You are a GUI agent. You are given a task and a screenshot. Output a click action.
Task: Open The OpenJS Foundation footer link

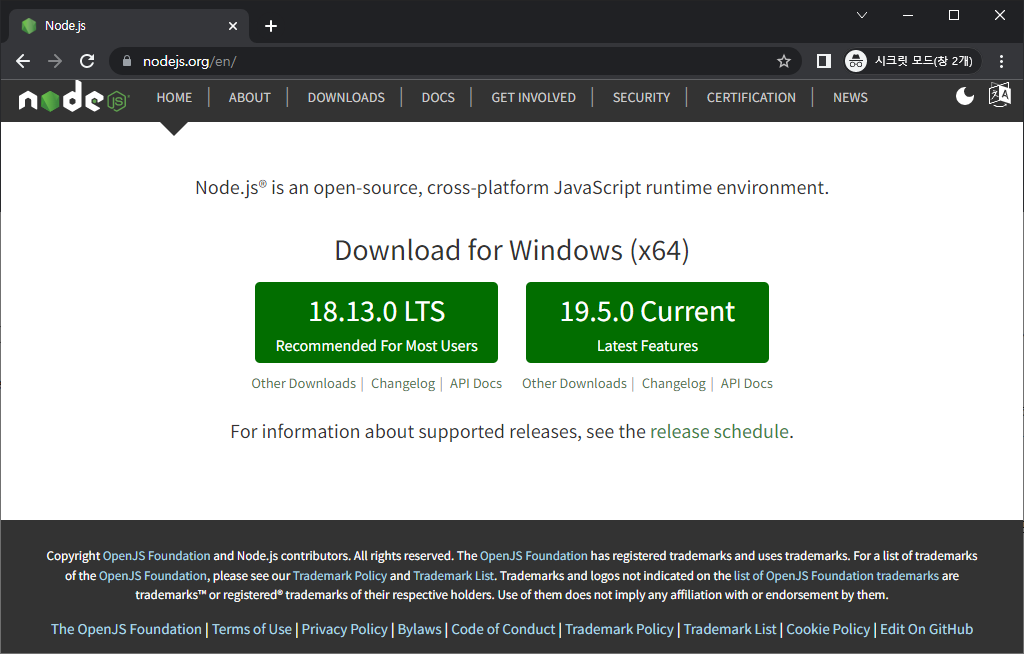126,629
